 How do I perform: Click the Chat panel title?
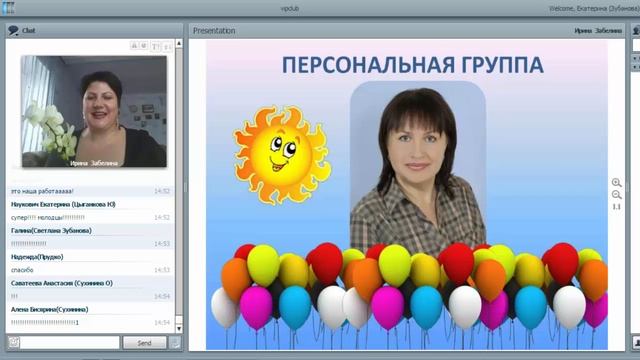point(29,31)
